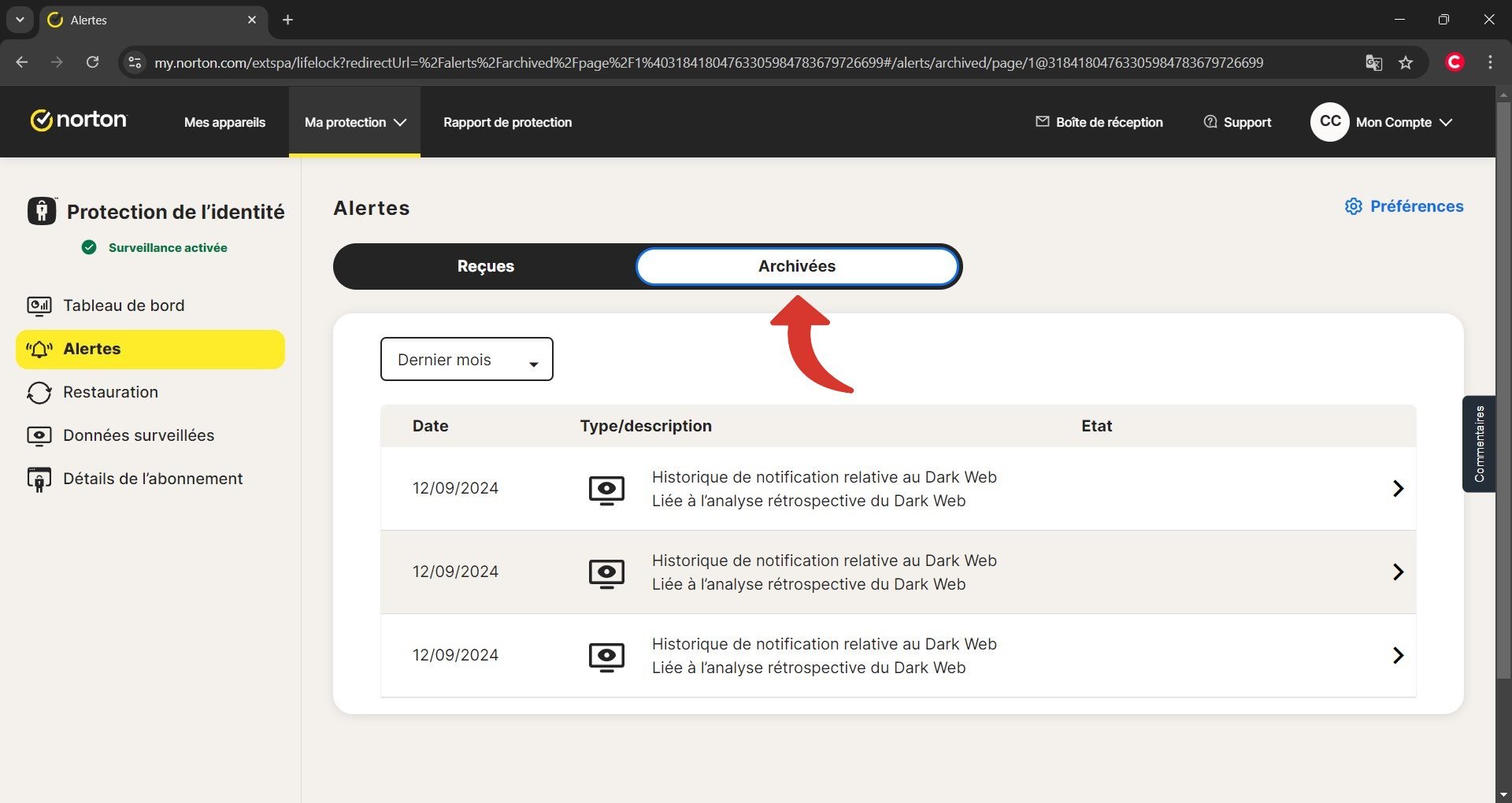Go to Tableau de bord in sidebar

tap(124, 305)
